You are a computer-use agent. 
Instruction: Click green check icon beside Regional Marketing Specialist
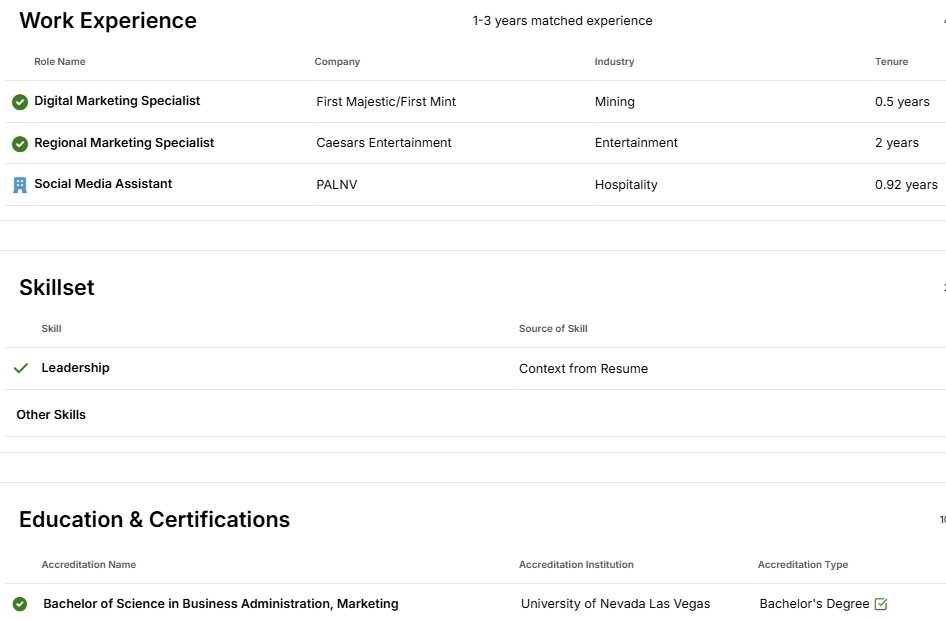(20, 144)
